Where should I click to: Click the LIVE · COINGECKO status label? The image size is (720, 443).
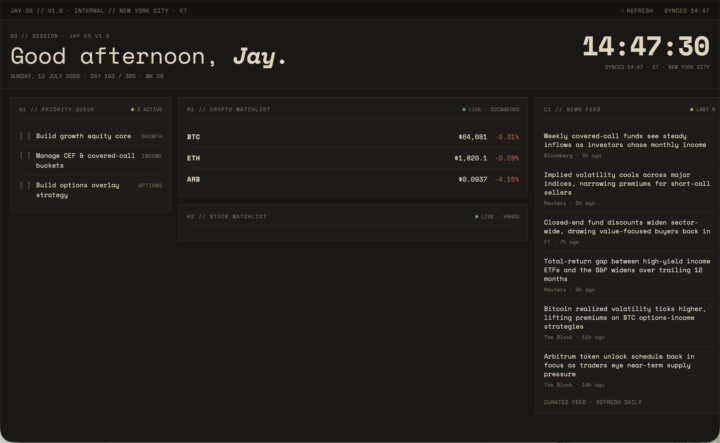490,110
